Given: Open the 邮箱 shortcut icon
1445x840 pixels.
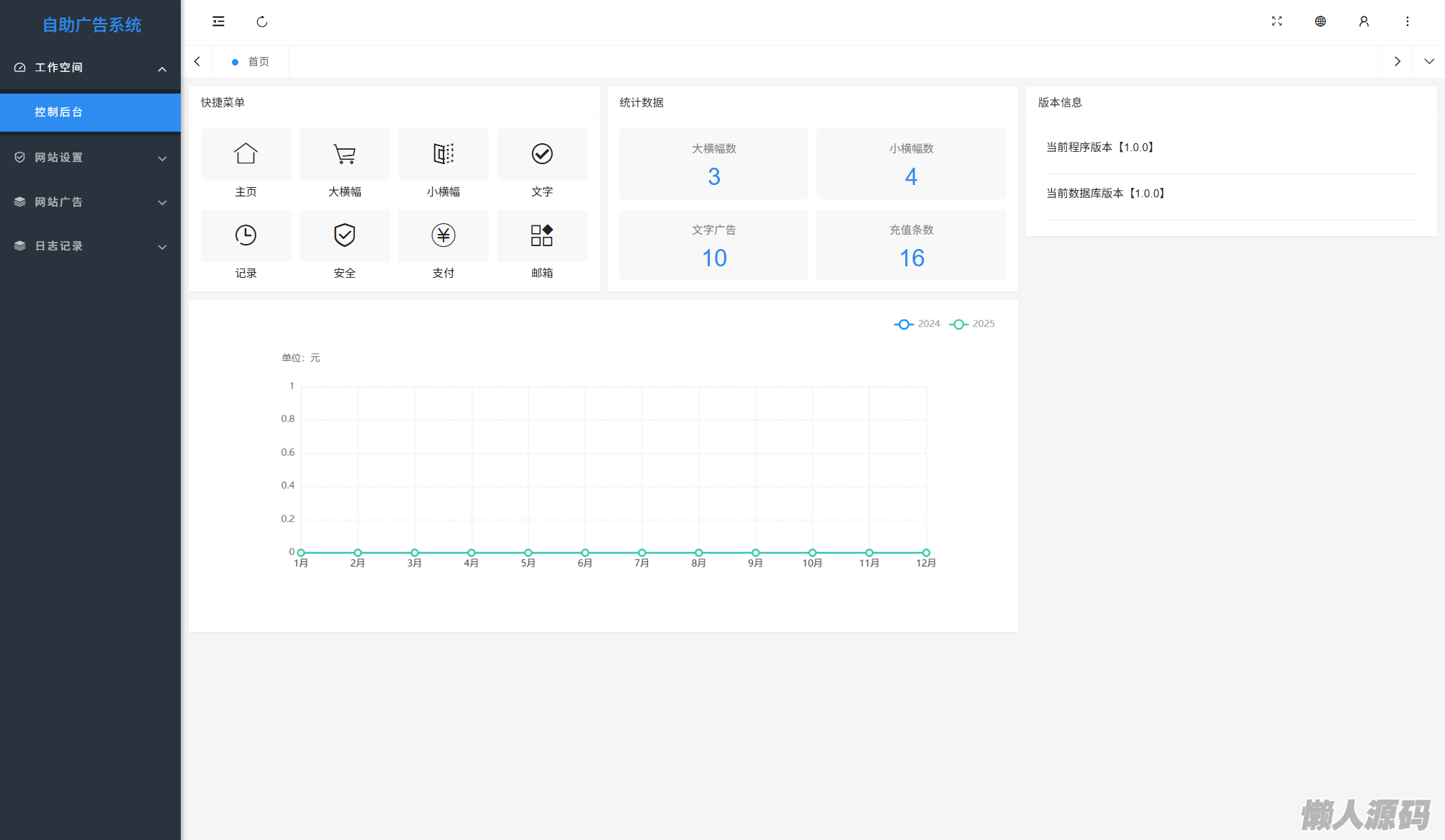Looking at the screenshot, I should tap(541, 235).
